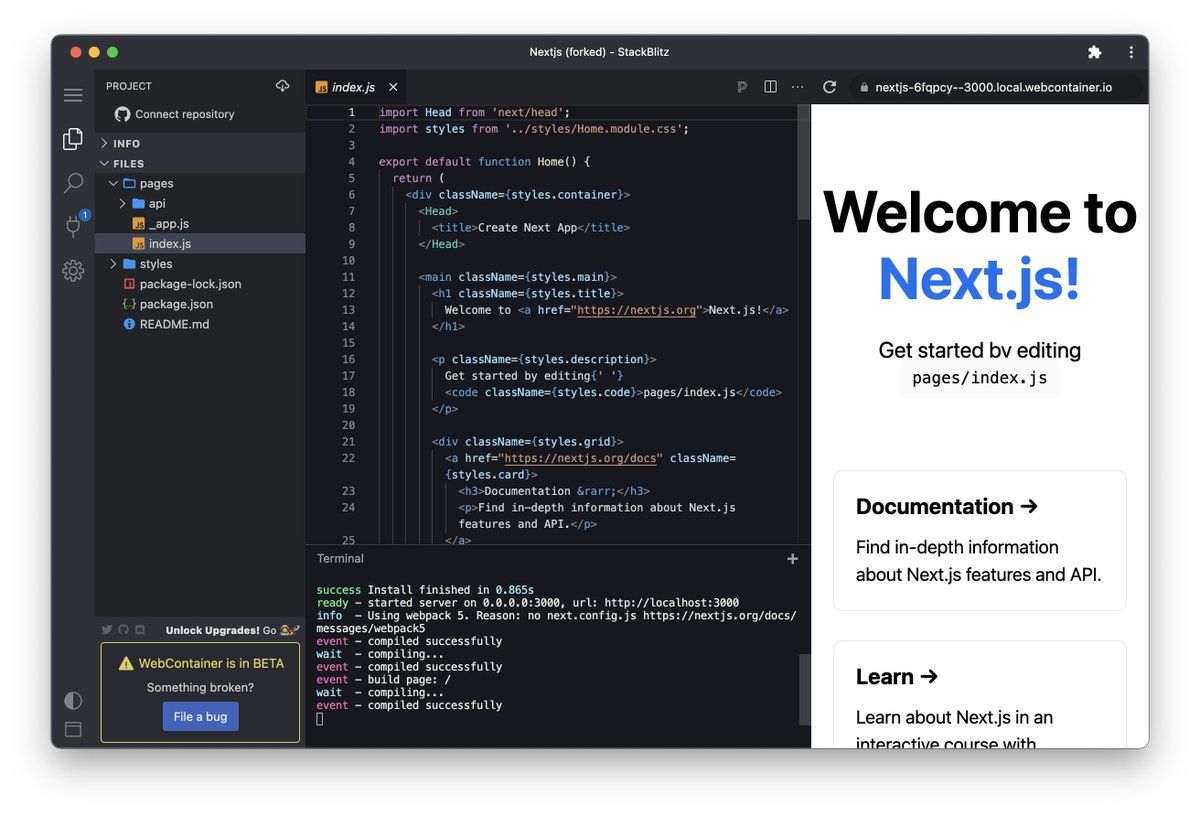Open index.js in the file tree
This screenshot has width=1200, height=816.
click(x=200, y=244)
